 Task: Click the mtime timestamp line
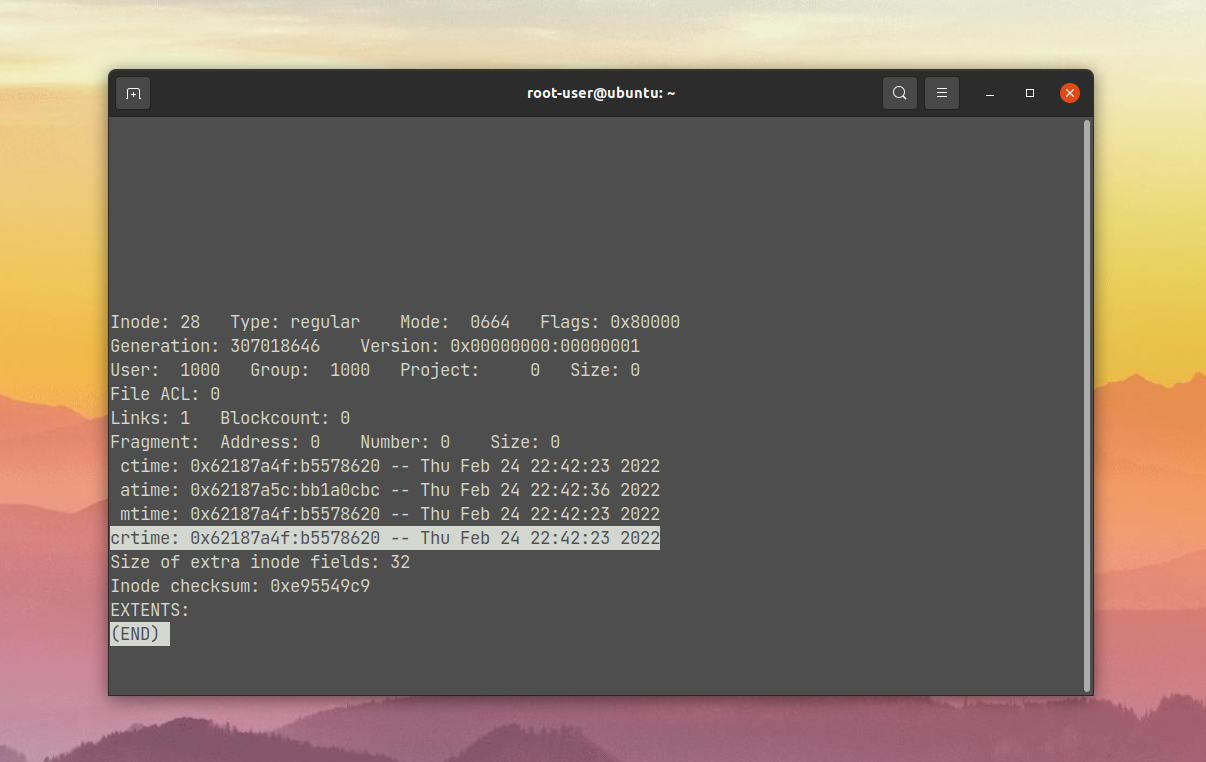point(390,514)
